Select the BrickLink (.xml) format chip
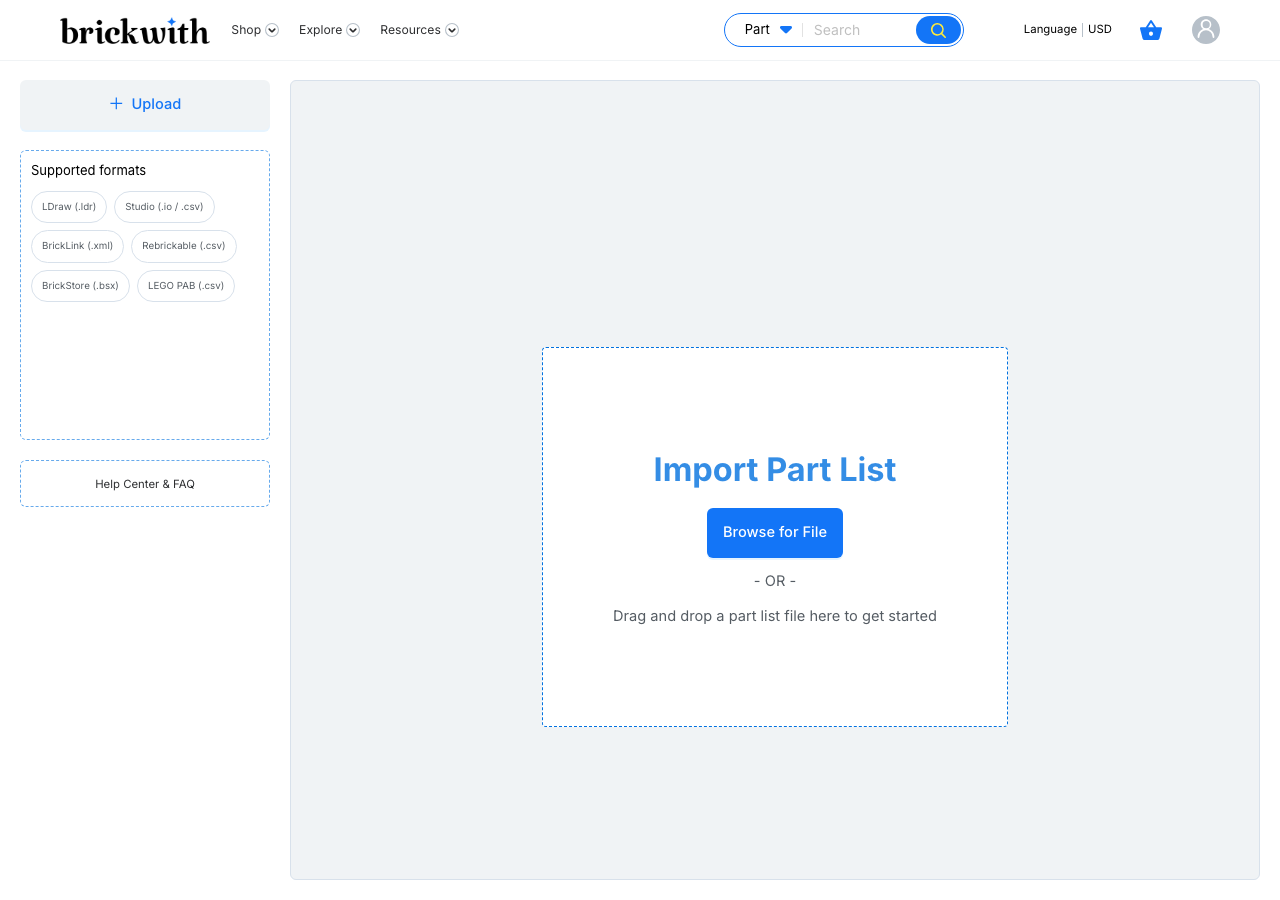Screen dimensions: 1280x900 [x=77, y=246]
